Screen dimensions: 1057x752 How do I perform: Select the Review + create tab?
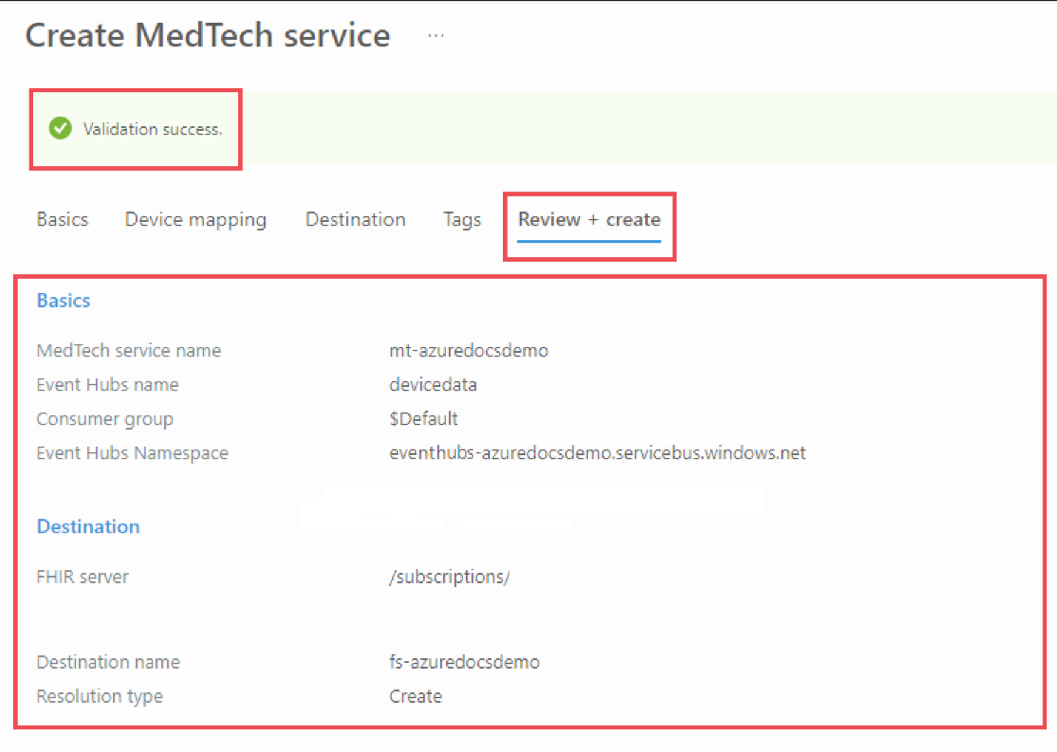(589, 220)
